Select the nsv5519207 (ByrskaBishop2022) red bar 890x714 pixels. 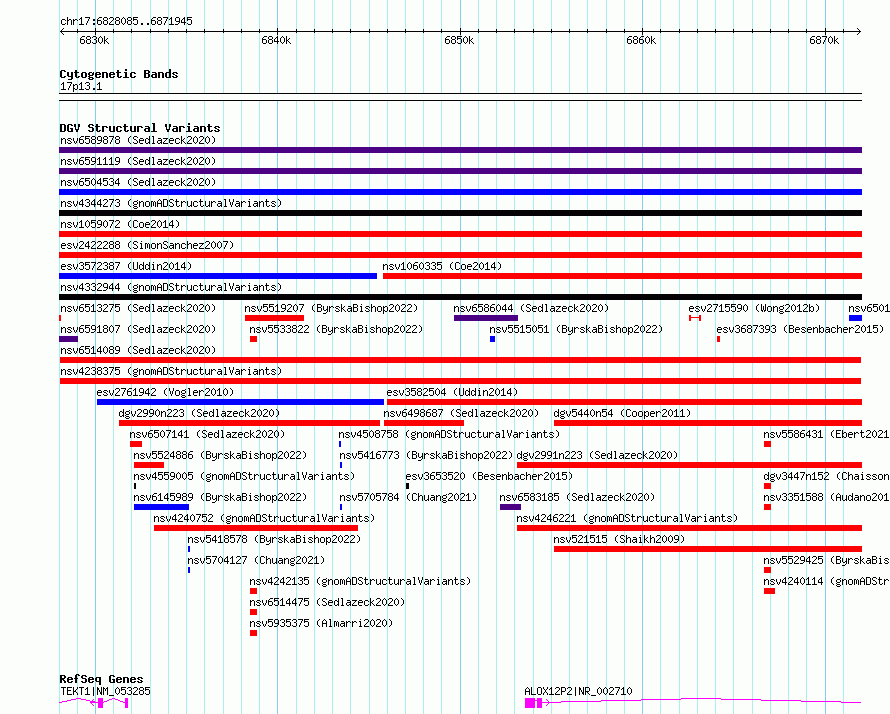[x=274, y=318]
